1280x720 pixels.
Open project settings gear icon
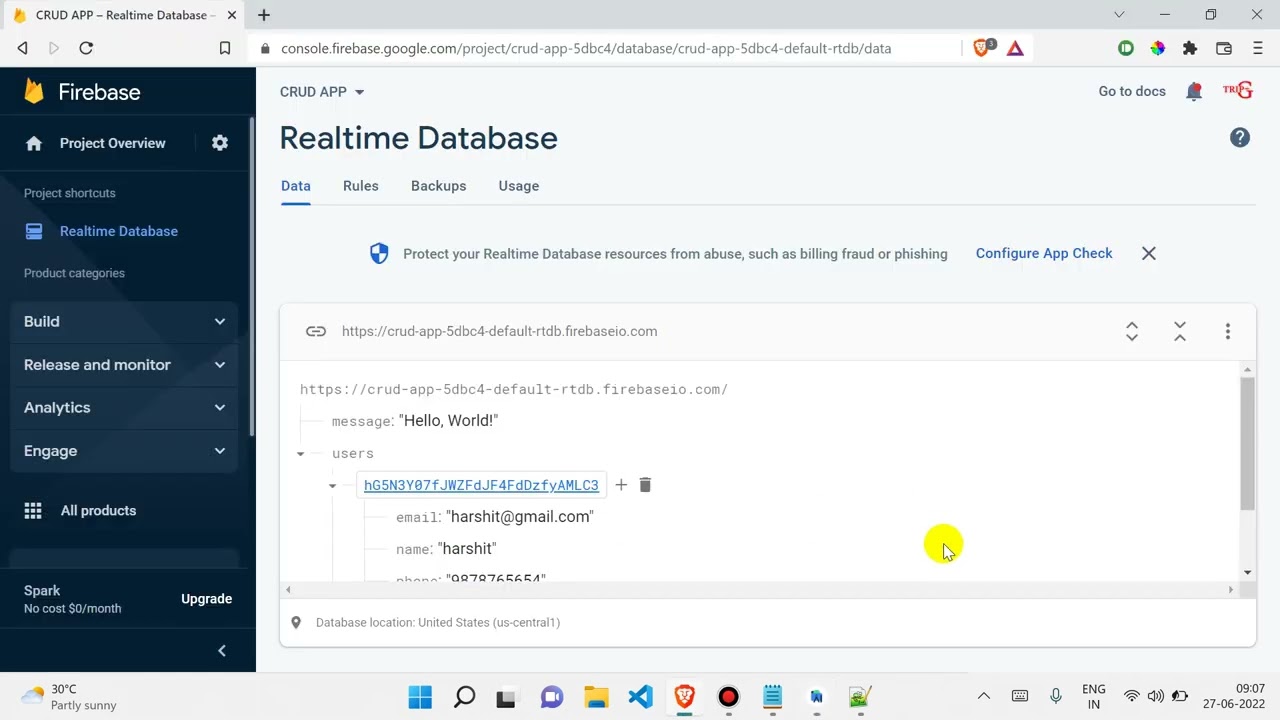220,143
